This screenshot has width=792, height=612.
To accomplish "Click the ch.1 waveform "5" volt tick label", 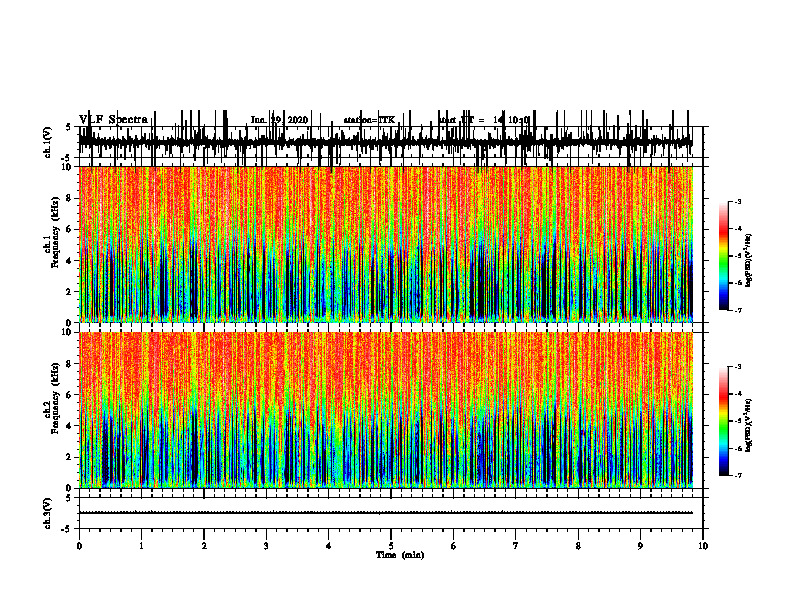I will pyautogui.click(x=69, y=127).
